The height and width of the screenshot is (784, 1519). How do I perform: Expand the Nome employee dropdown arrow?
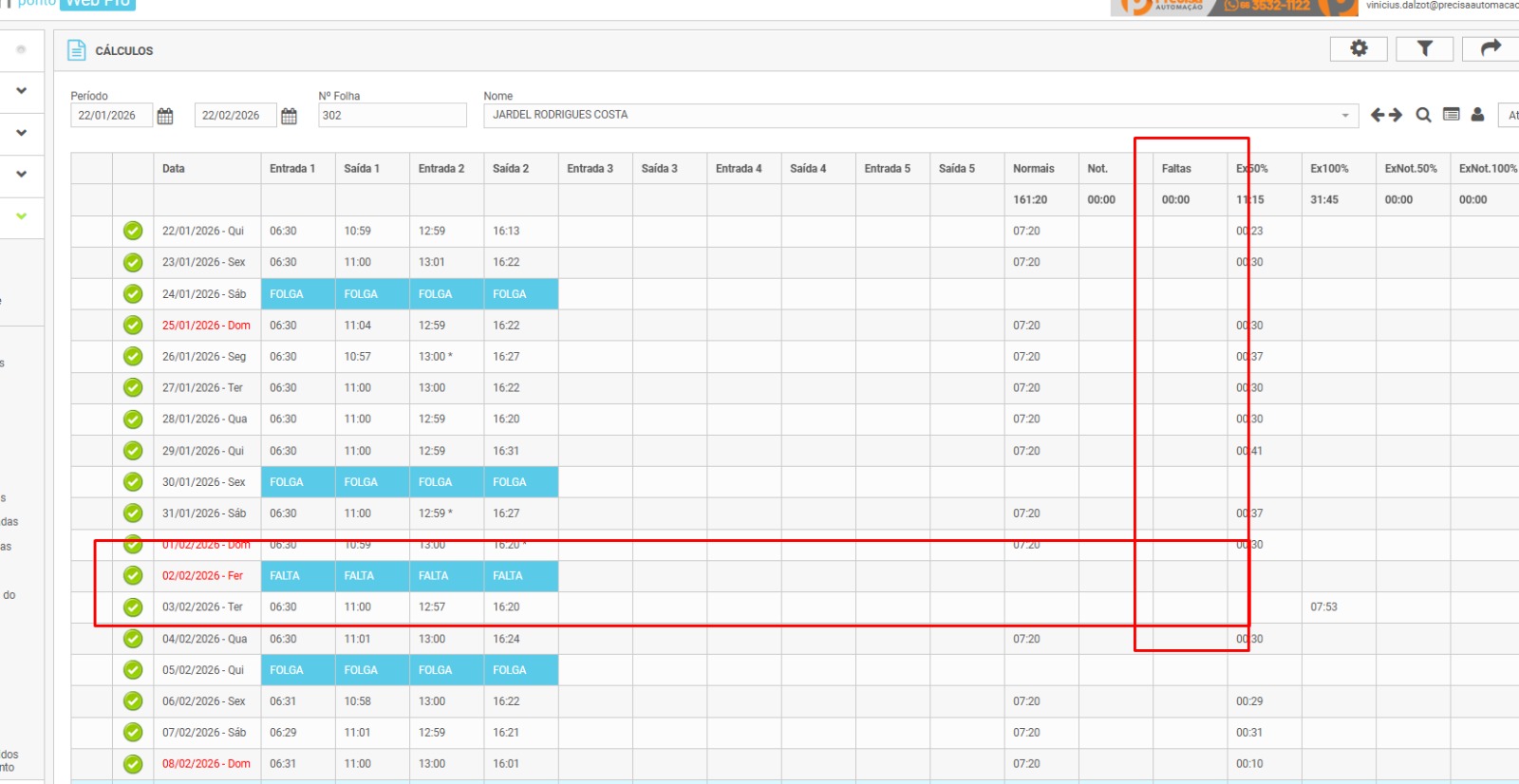pos(1344,116)
